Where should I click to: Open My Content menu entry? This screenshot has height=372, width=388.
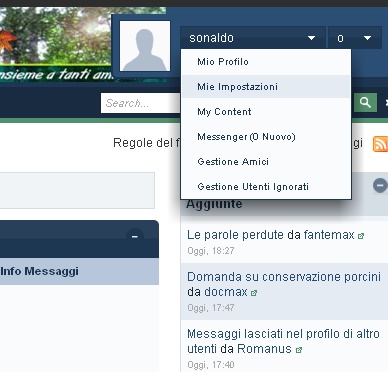point(224,112)
